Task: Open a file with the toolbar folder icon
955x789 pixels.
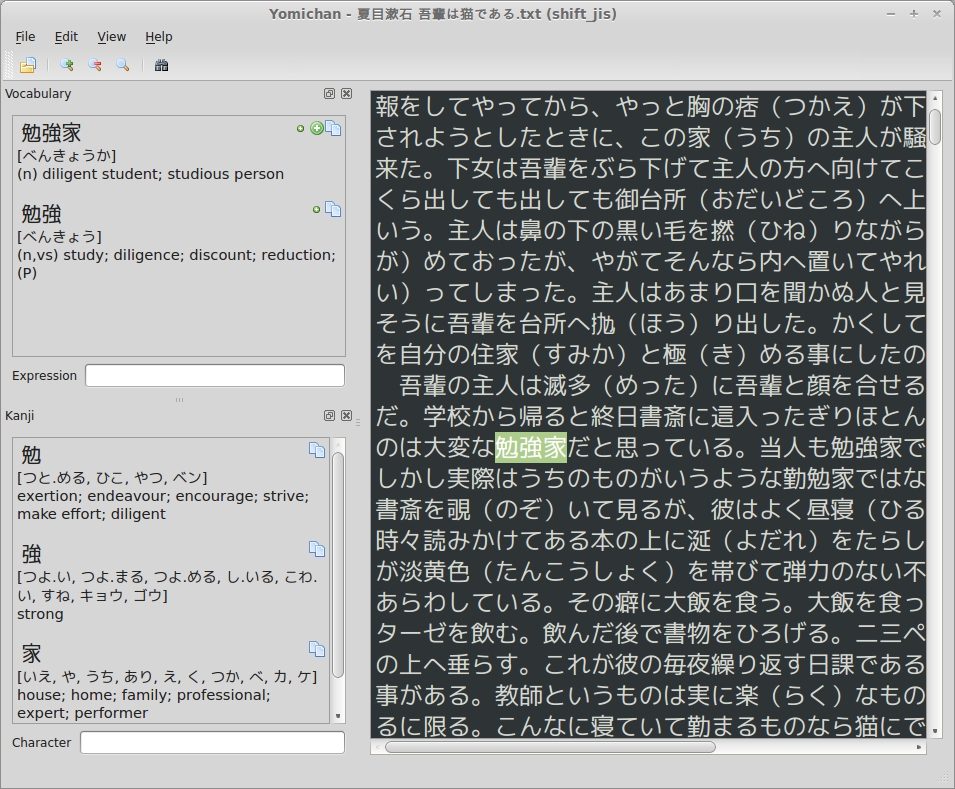Action: click(28, 65)
